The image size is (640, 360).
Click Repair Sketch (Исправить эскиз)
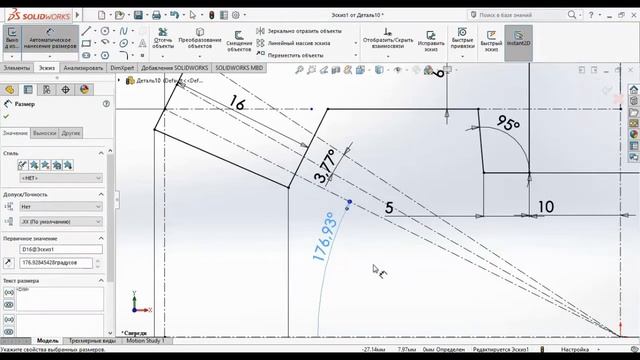(431, 41)
